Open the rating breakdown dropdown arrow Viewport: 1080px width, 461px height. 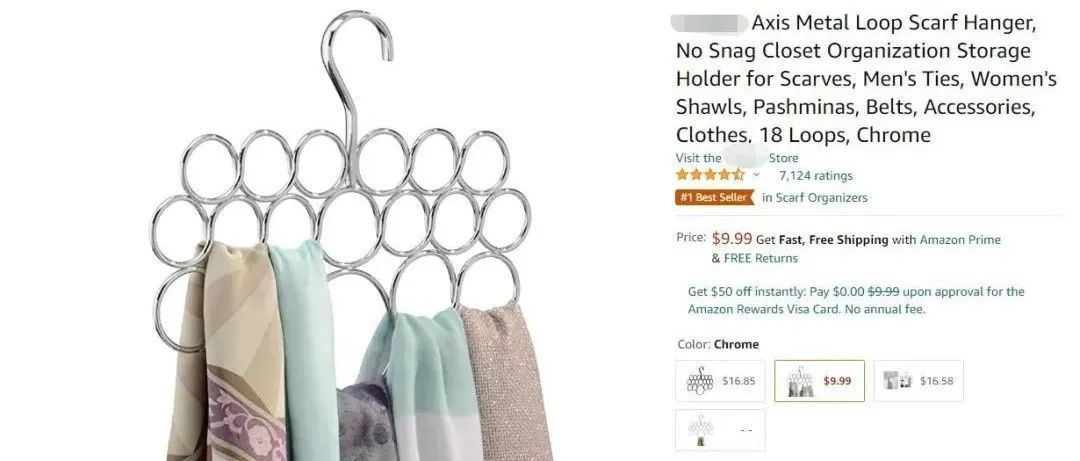(756, 175)
